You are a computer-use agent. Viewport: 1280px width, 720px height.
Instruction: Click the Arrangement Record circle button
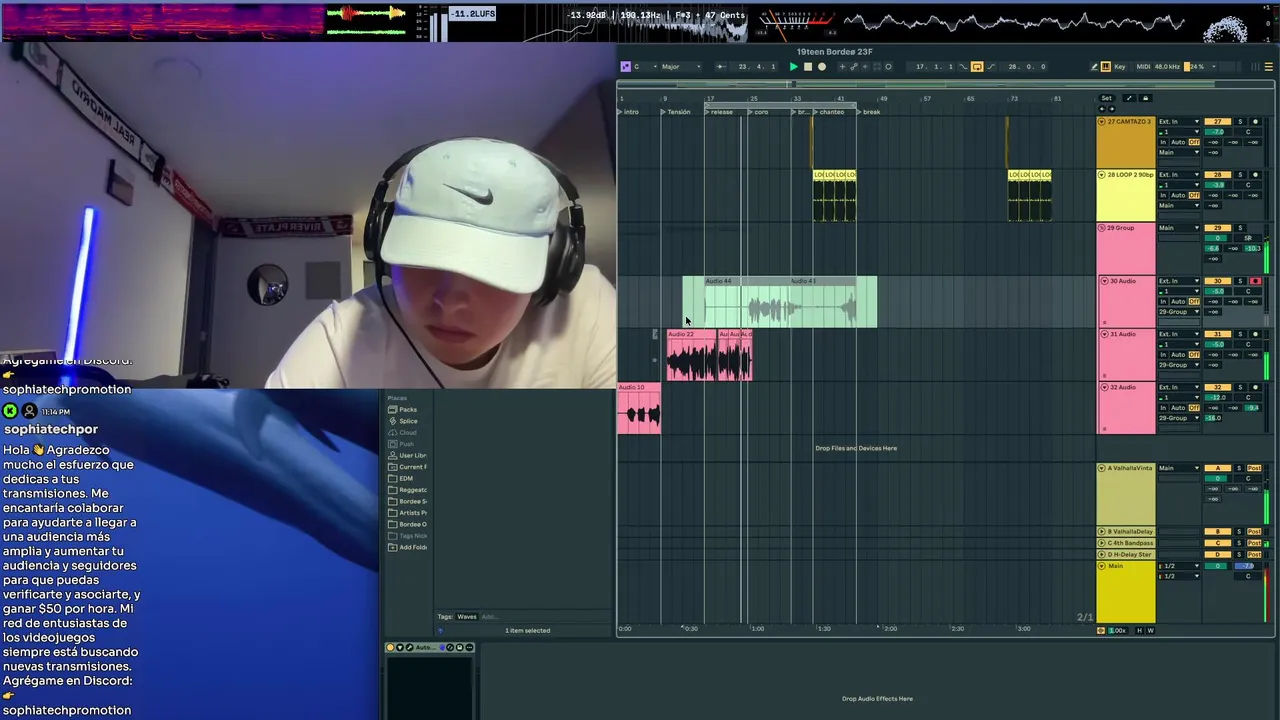[x=822, y=67]
